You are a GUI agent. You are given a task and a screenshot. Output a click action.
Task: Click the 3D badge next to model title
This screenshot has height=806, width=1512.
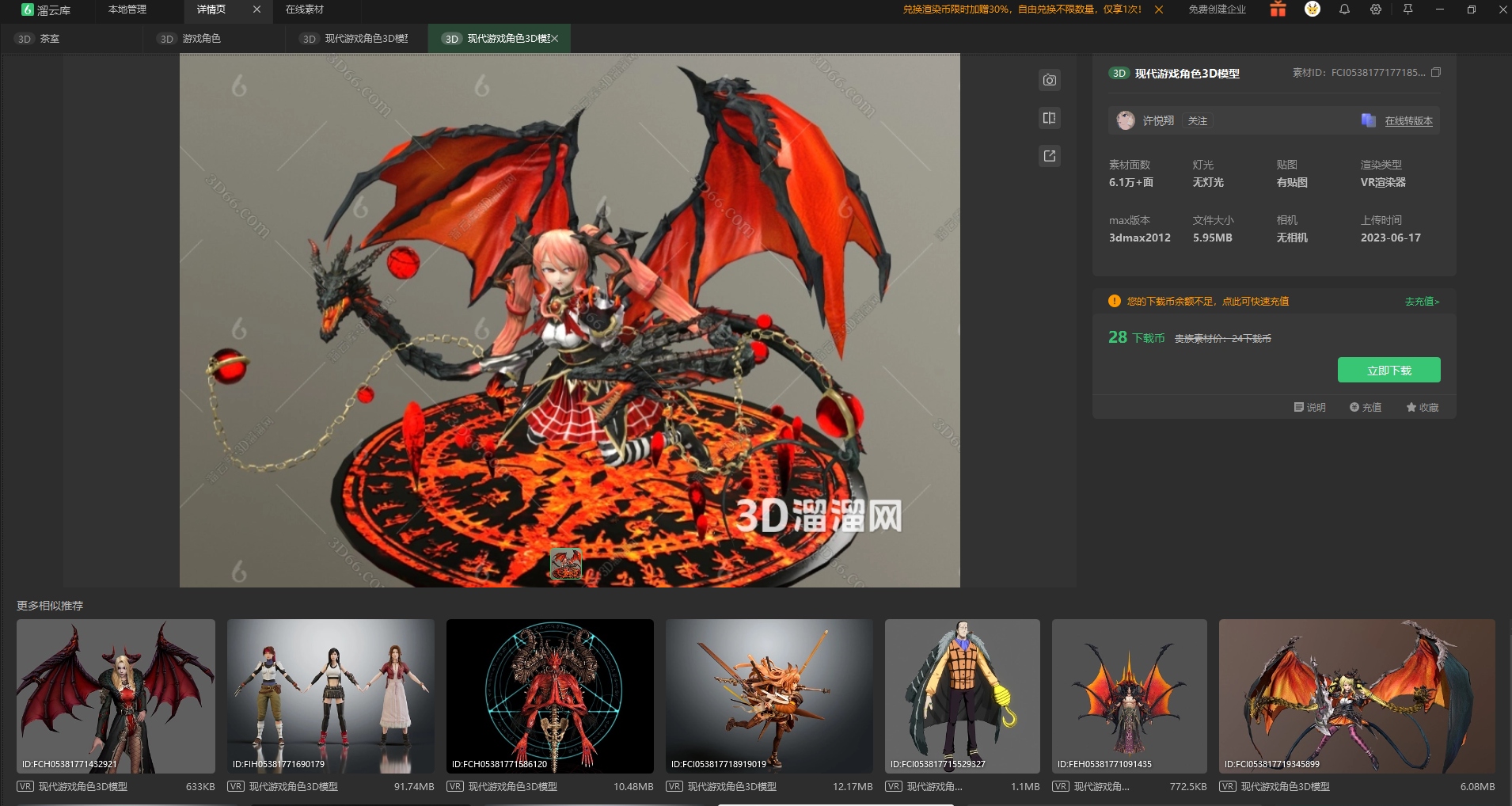pyautogui.click(x=1119, y=73)
